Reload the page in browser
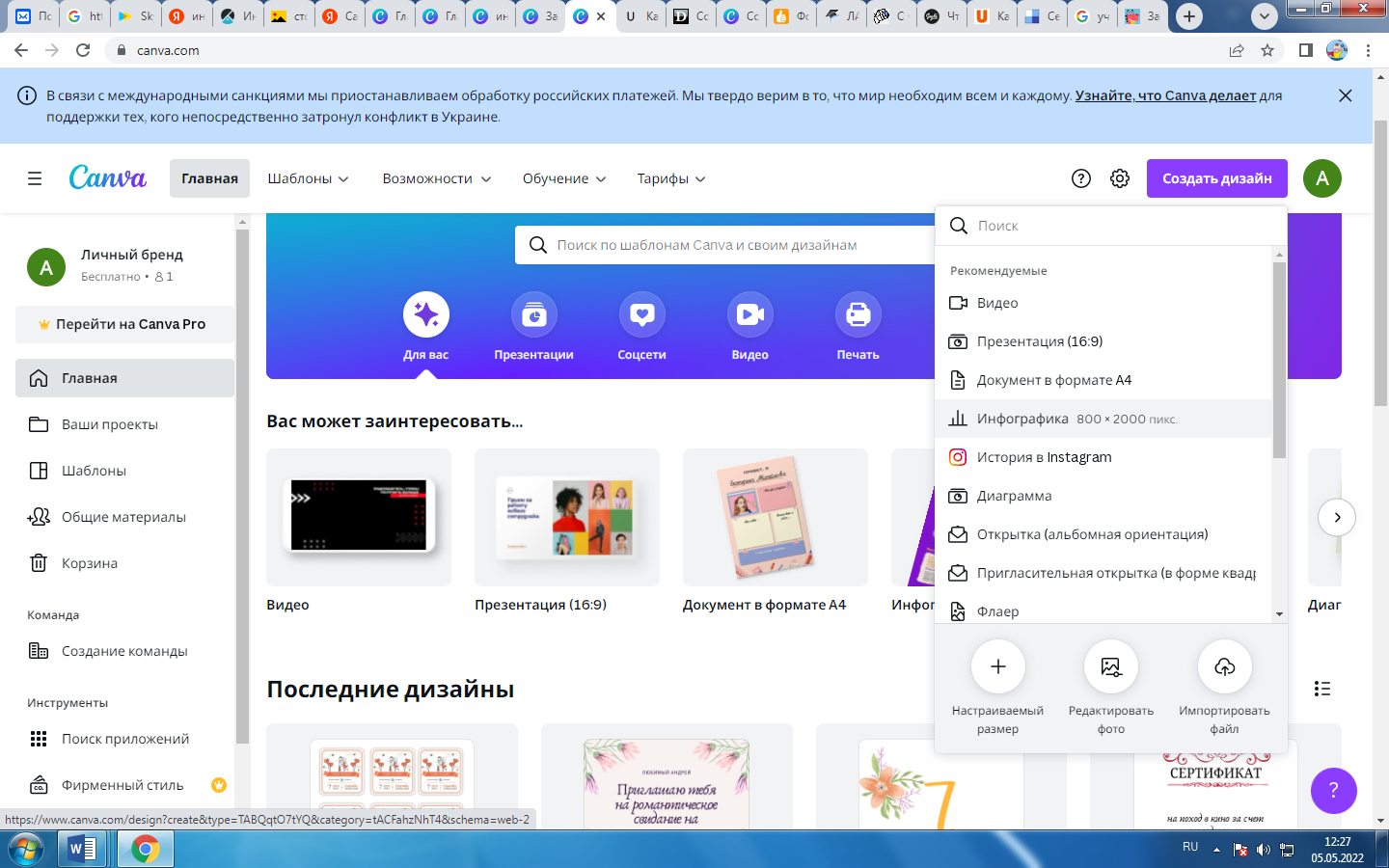Viewport: 1389px width, 868px height. pos(83,50)
